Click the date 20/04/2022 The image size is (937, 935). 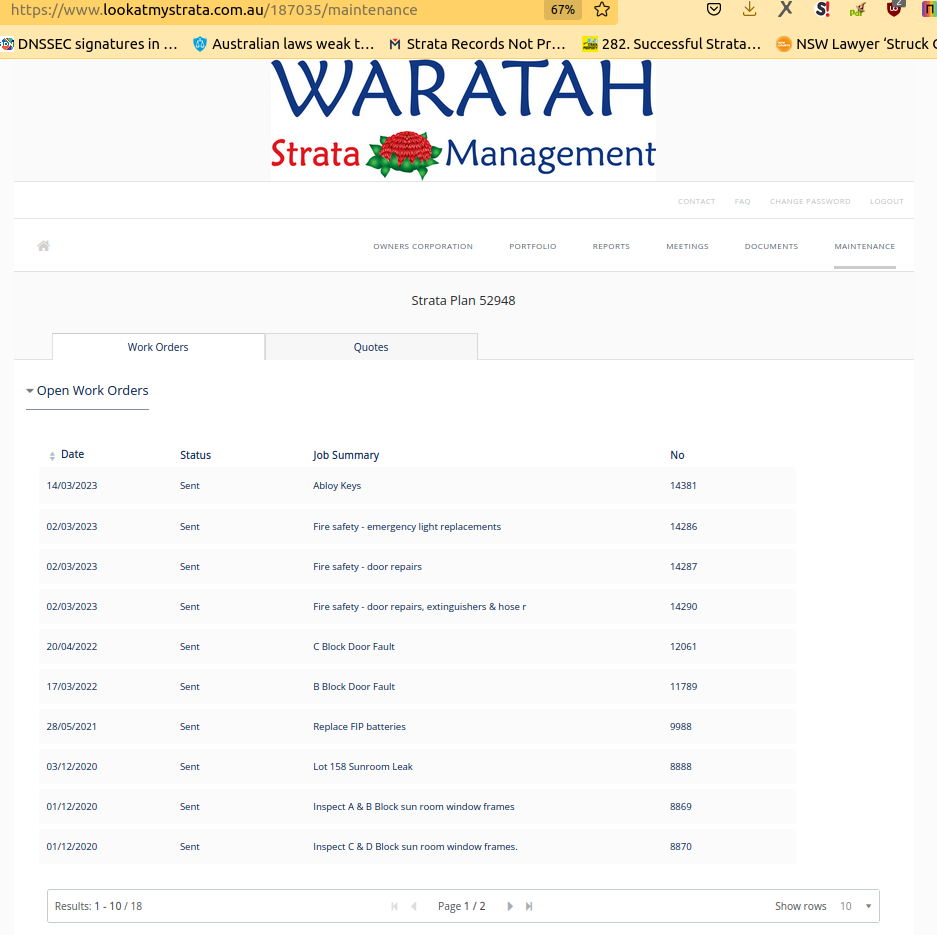(72, 646)
